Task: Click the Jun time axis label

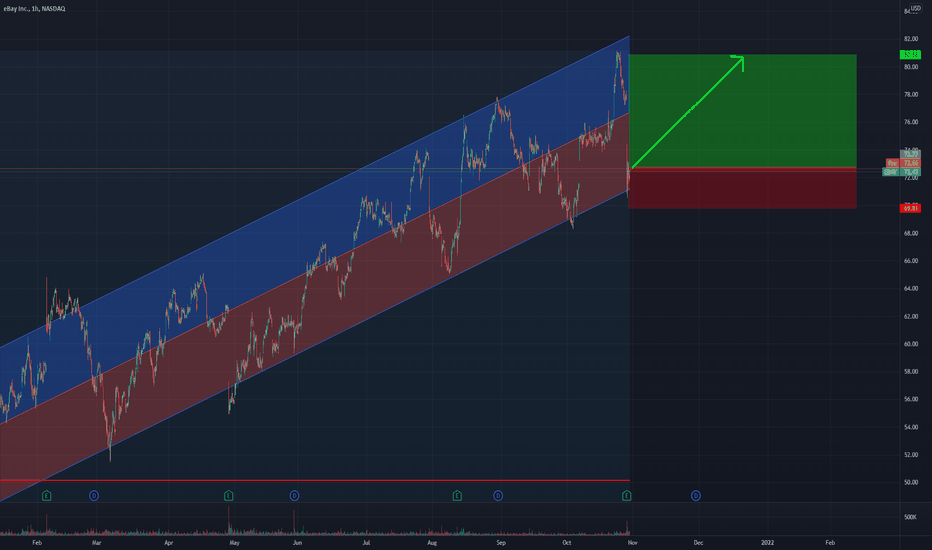Action: [297, 542]
